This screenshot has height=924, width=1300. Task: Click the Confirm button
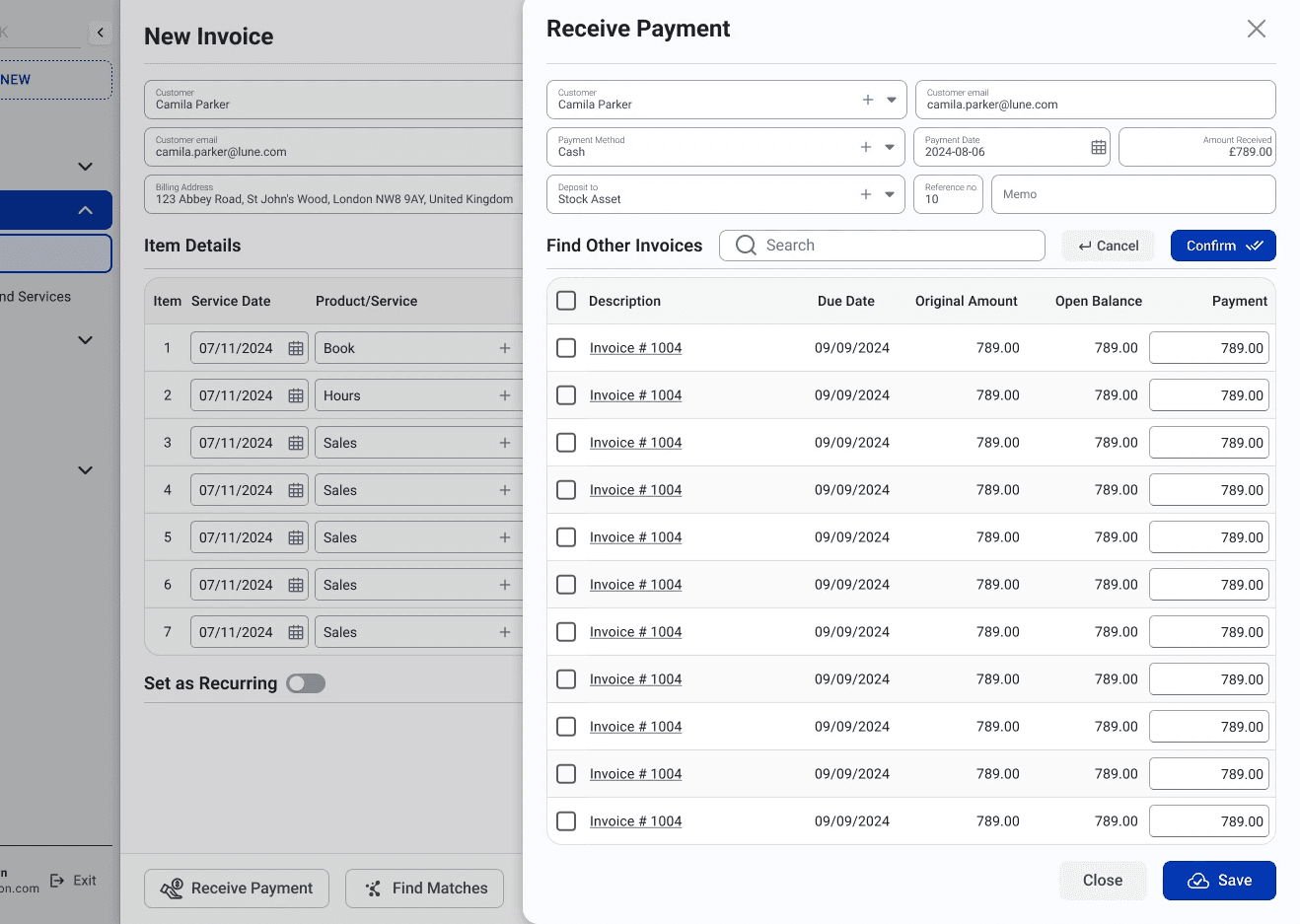(1223, 246)
